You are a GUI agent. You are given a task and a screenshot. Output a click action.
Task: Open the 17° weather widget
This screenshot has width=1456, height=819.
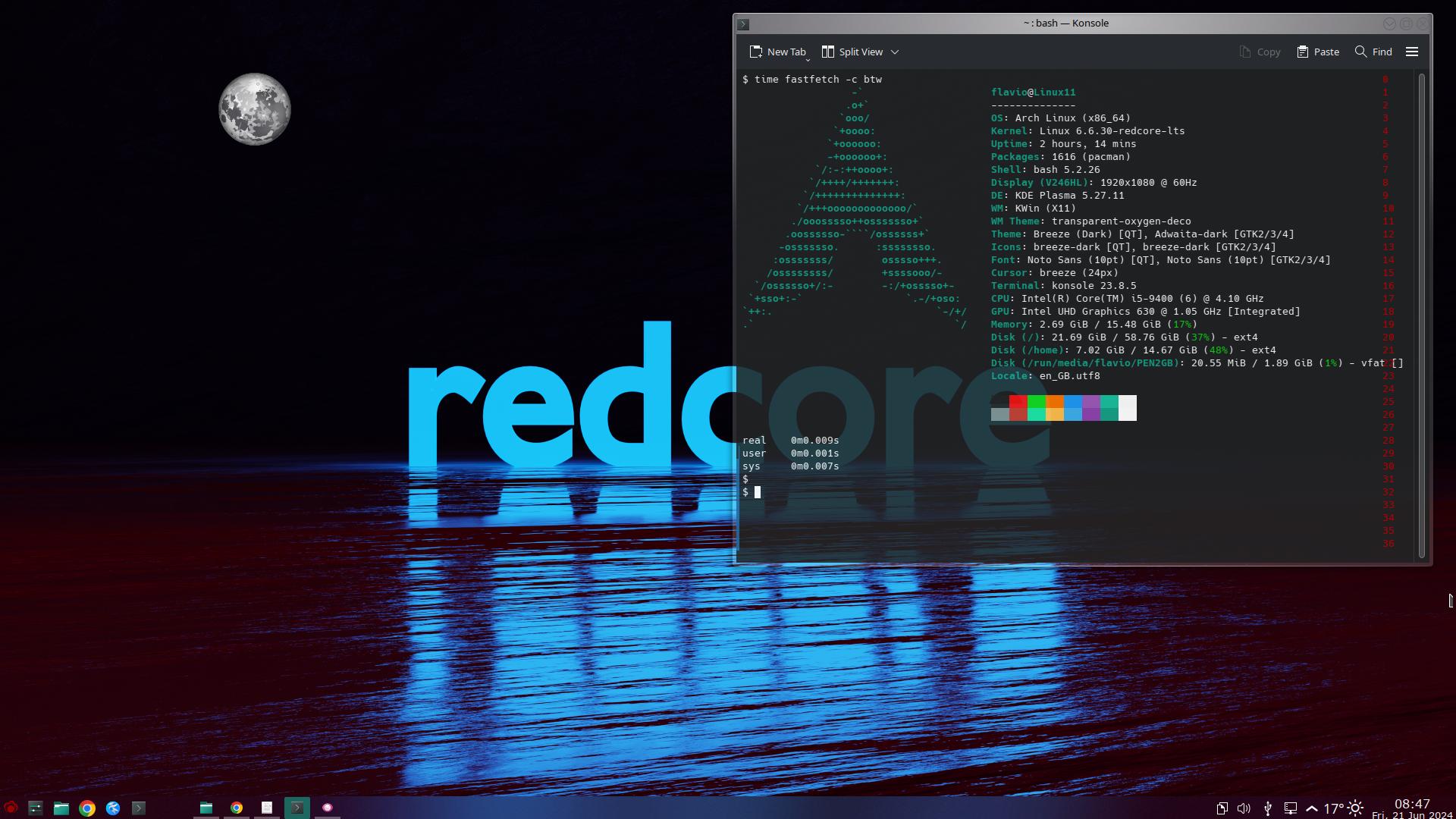click(x=1344, y=808)
